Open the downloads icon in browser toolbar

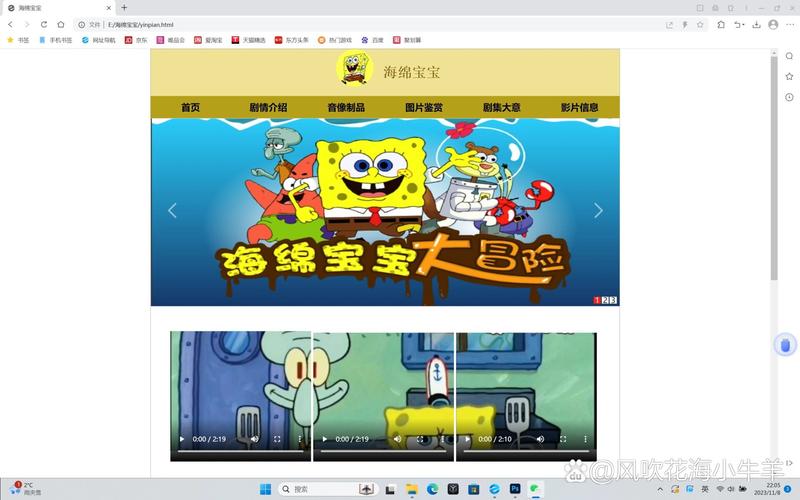(x=757, y=24)
